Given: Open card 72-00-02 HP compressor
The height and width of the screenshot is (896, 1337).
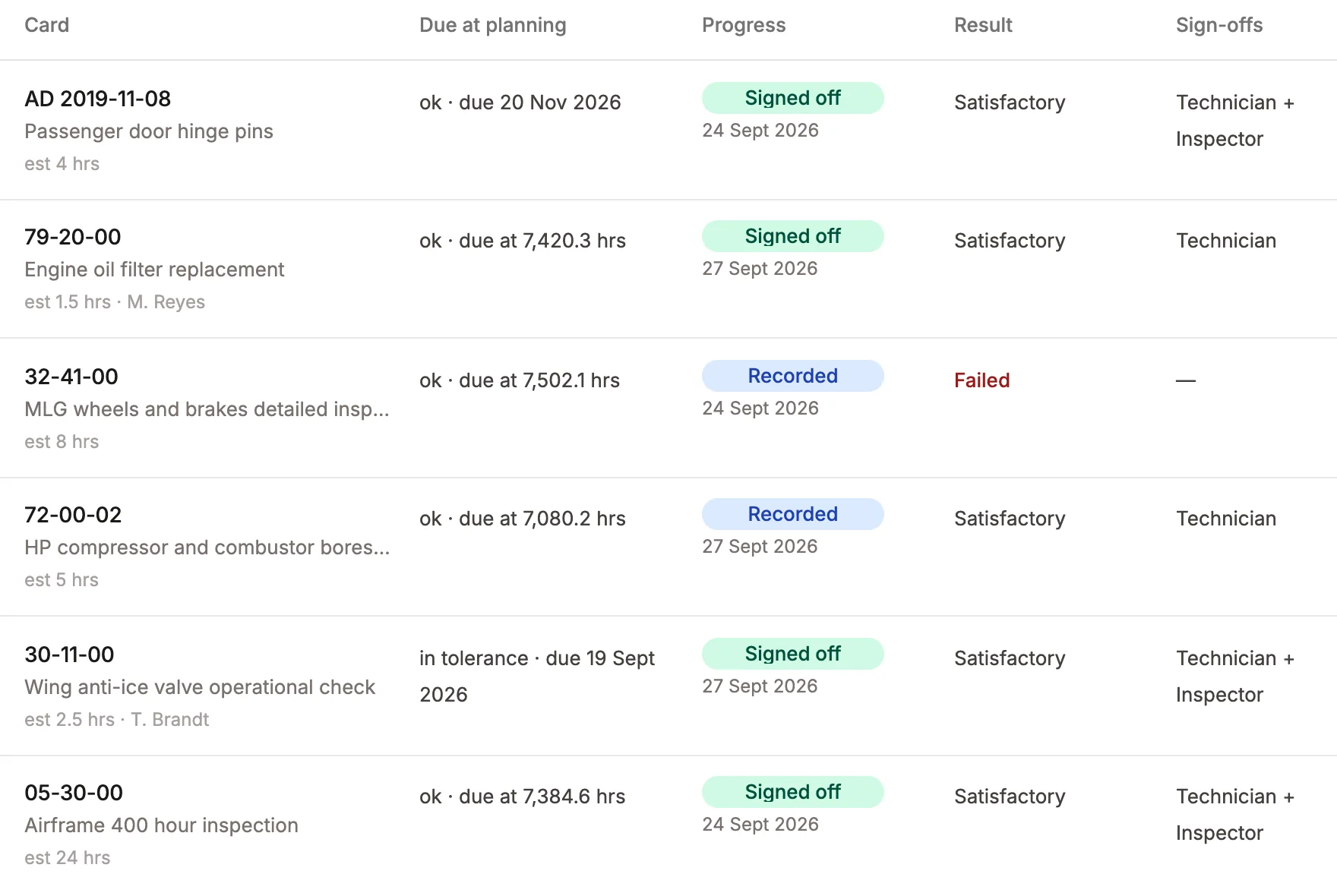Looking at the screenshot, I should (73, 515).
